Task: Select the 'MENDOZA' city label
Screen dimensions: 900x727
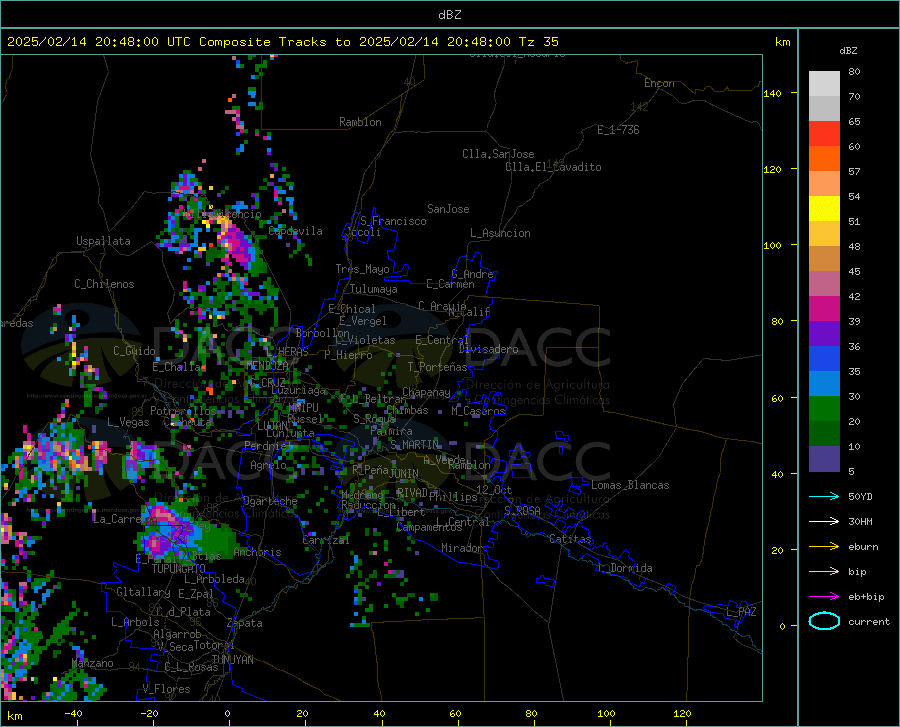Action: pos(267,366)
